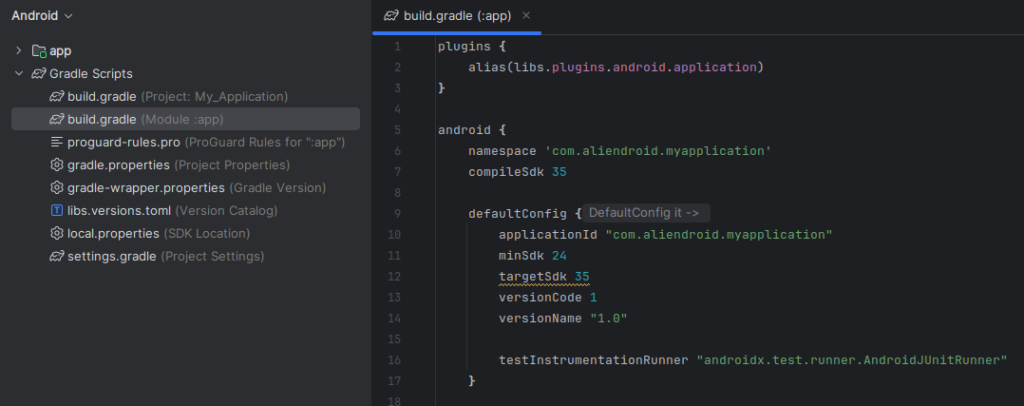Click the plugins keyword on line 1

pyautogui.click(x=464, y=46)
